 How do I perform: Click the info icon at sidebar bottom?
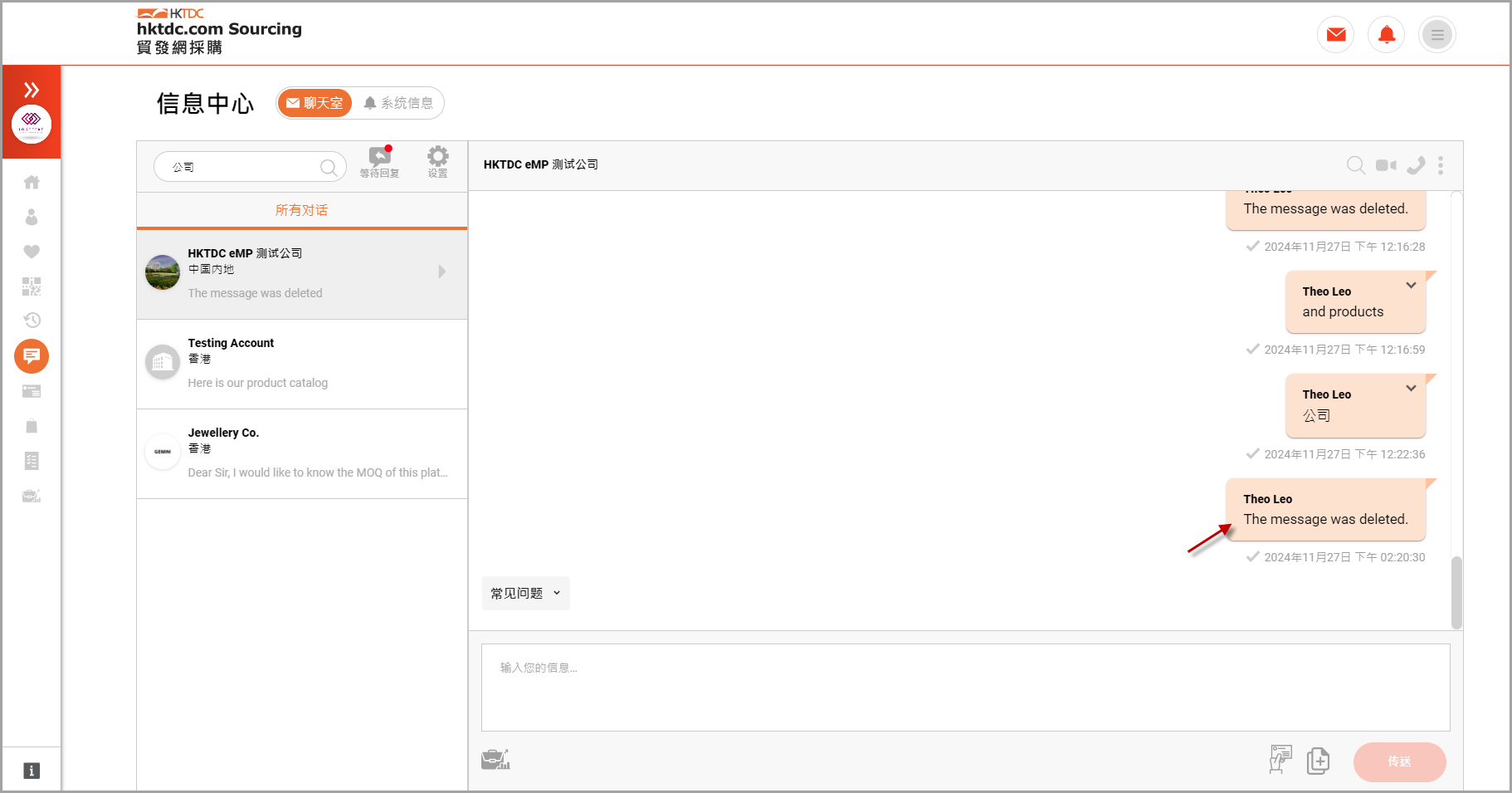32,771
